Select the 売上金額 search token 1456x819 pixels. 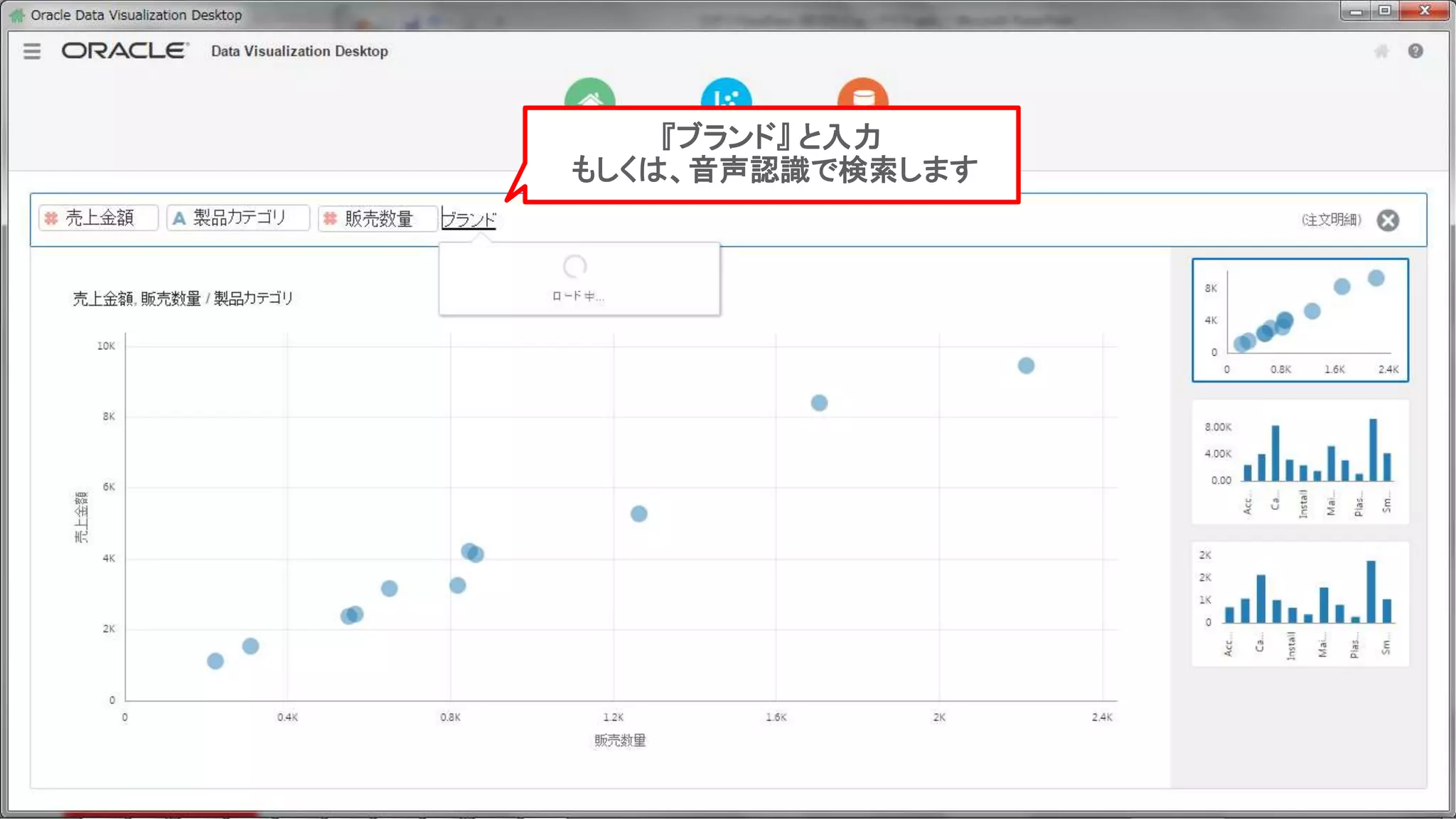pyautogui.click(x=99, y=218)
